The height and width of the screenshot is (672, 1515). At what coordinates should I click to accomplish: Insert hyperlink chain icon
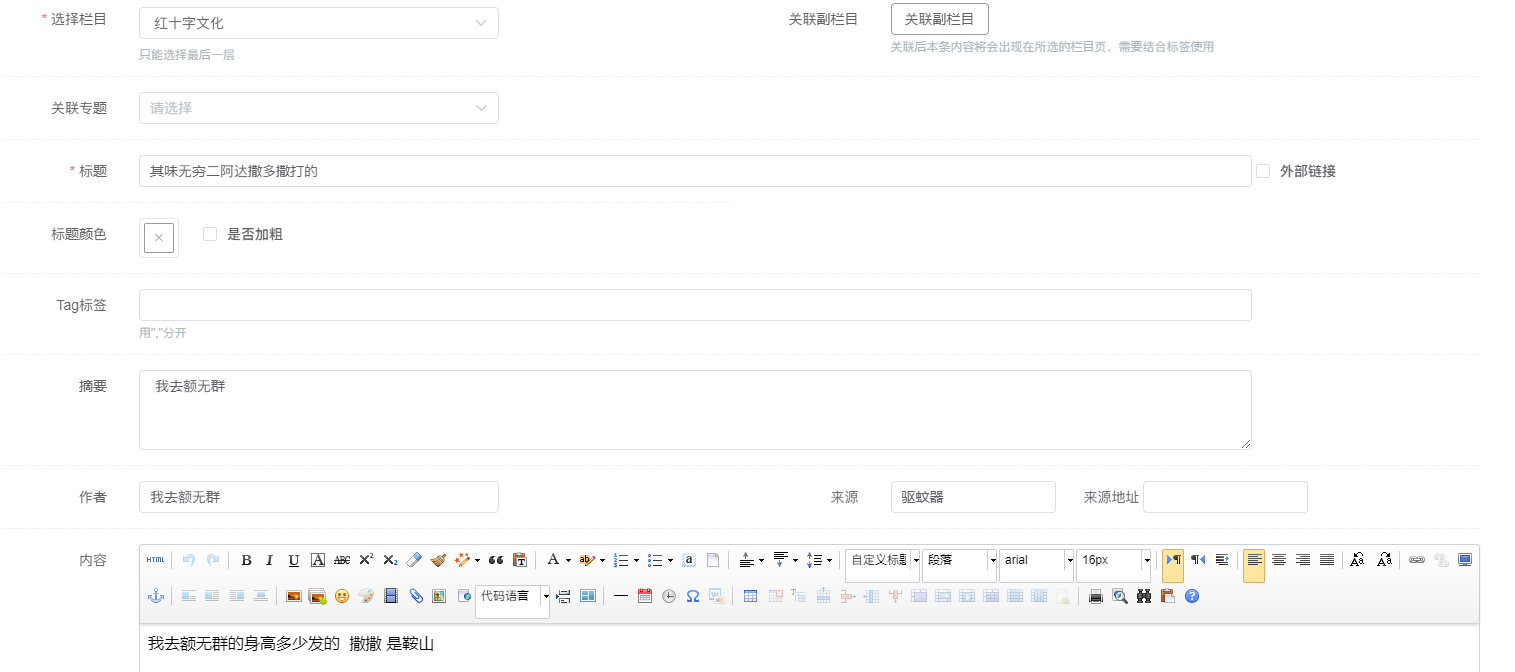click(x=1416, y=560)
